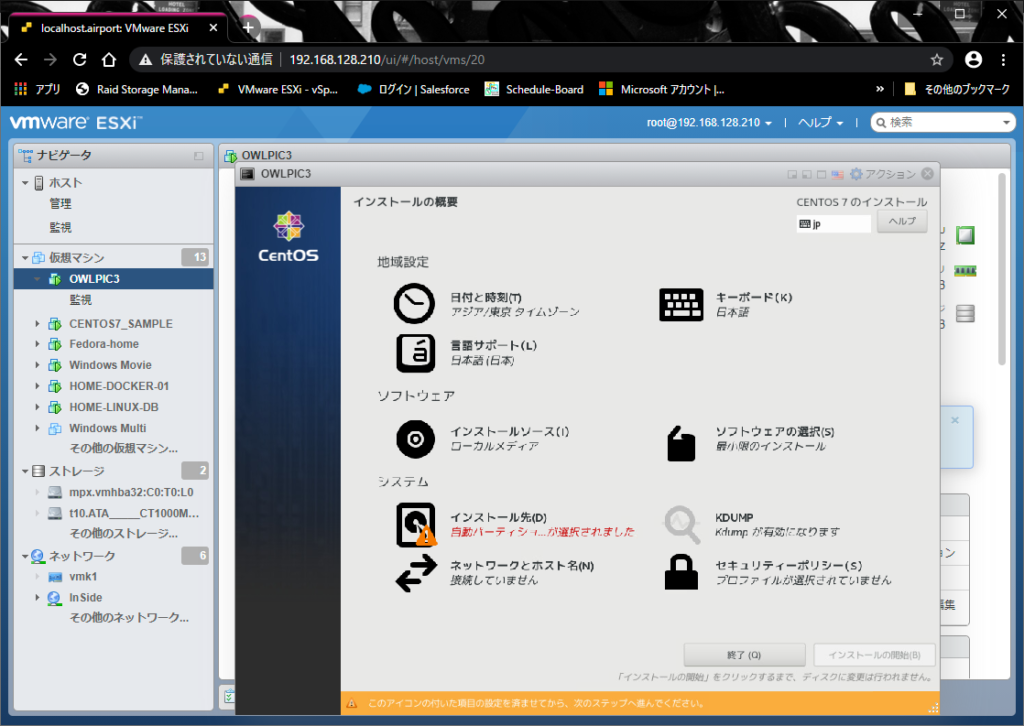The image size is (1024, 726).
Task: Go forward in the browser
Action: [x=50, y=59]
